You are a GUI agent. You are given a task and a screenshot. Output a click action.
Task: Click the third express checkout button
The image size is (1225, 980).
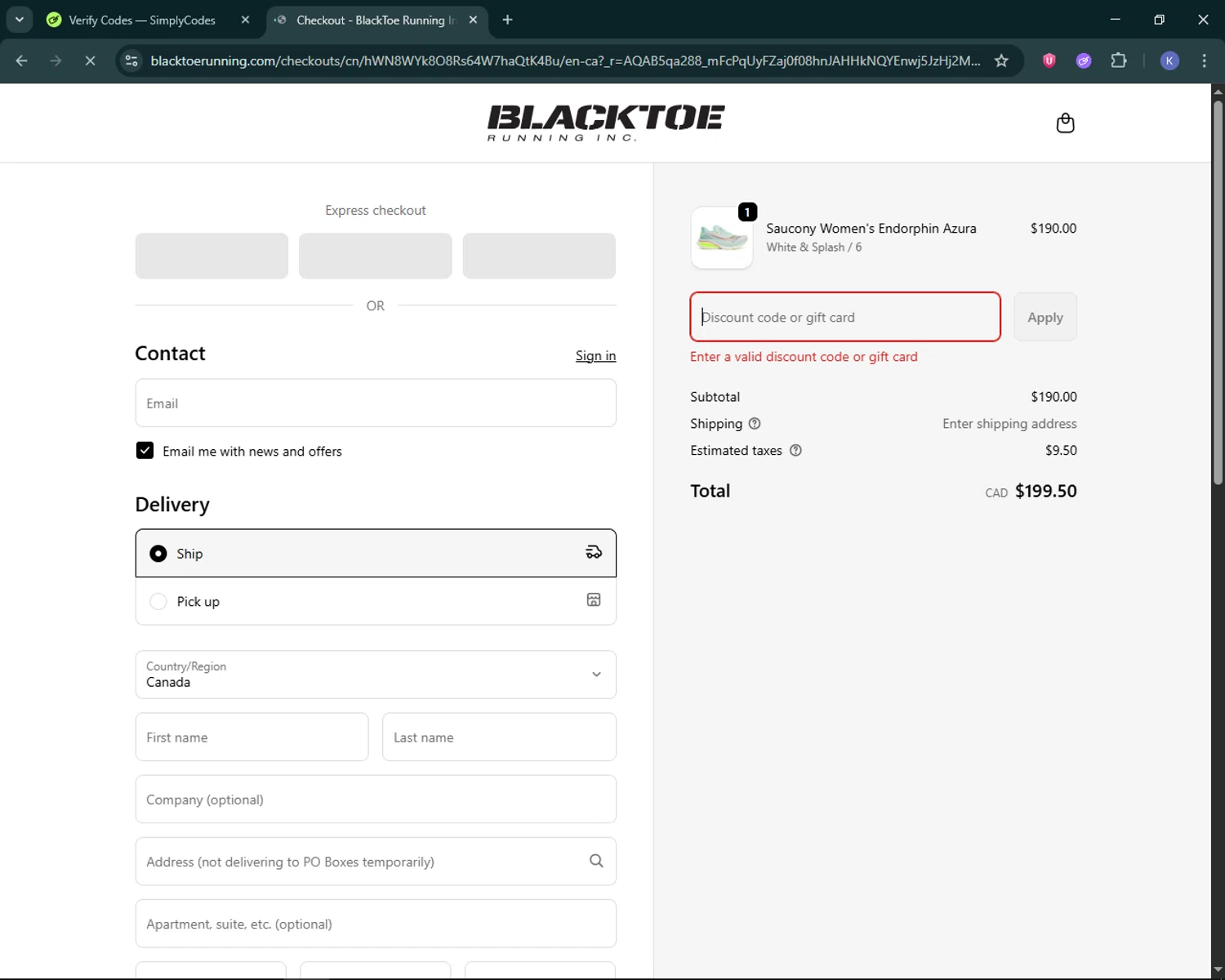pos(539,256)
